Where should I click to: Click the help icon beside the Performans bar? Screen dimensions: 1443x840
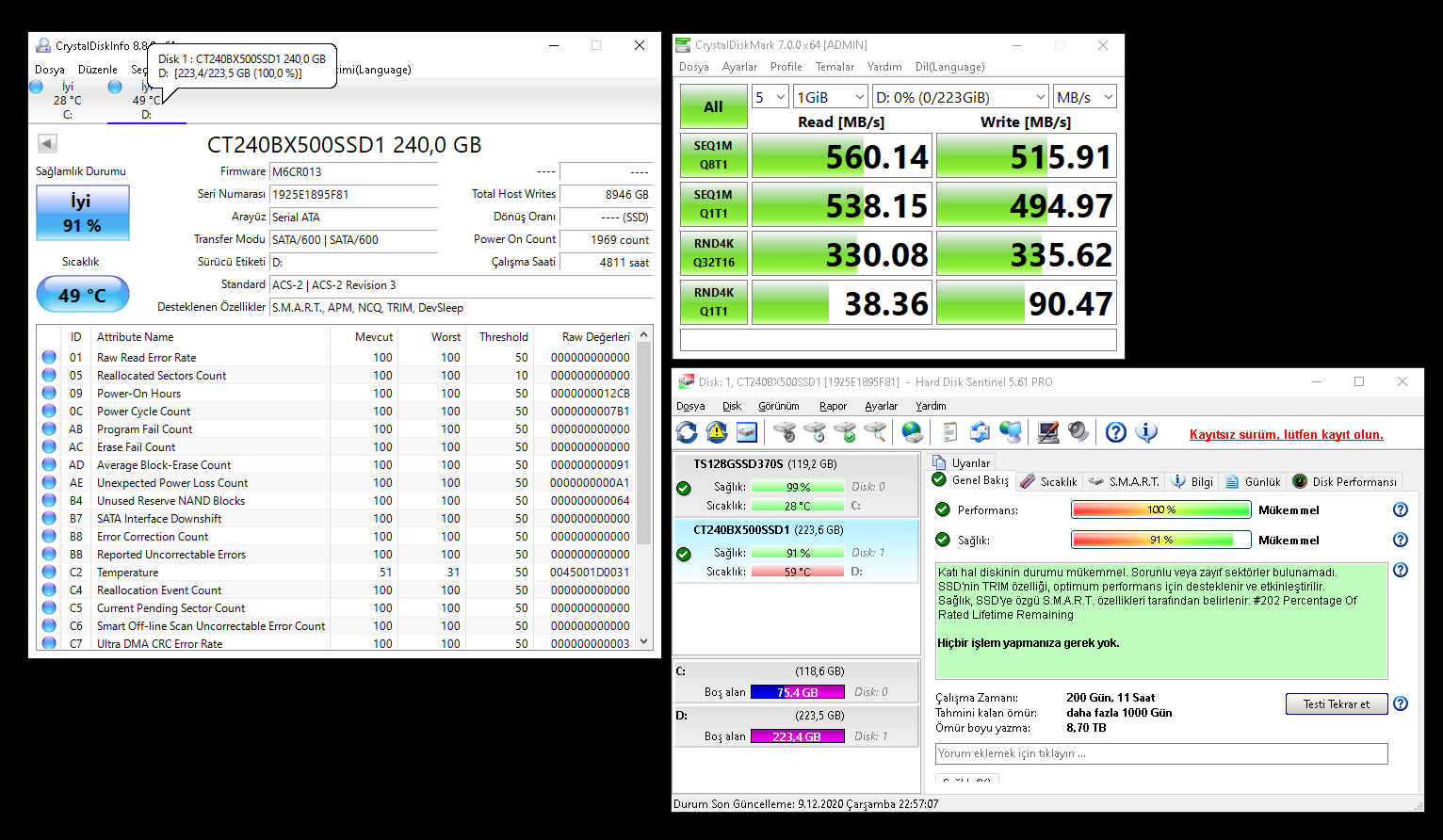point(1401,509)
